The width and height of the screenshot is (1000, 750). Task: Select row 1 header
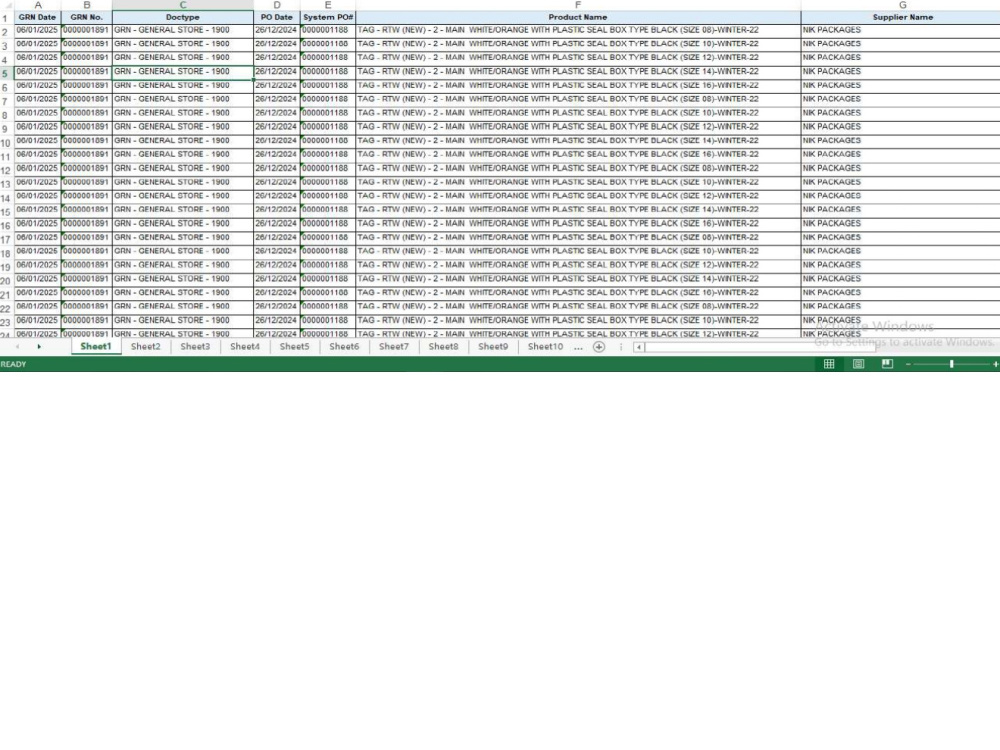coord(5,18)
